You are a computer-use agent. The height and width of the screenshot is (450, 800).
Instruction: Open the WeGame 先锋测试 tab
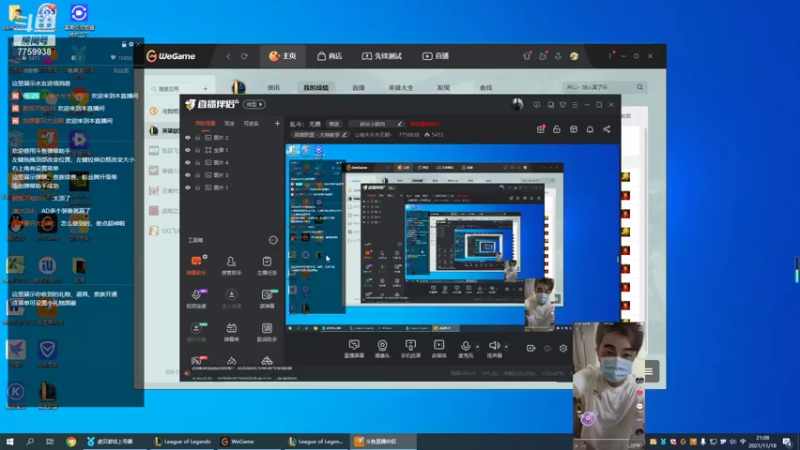coord(382,56)
